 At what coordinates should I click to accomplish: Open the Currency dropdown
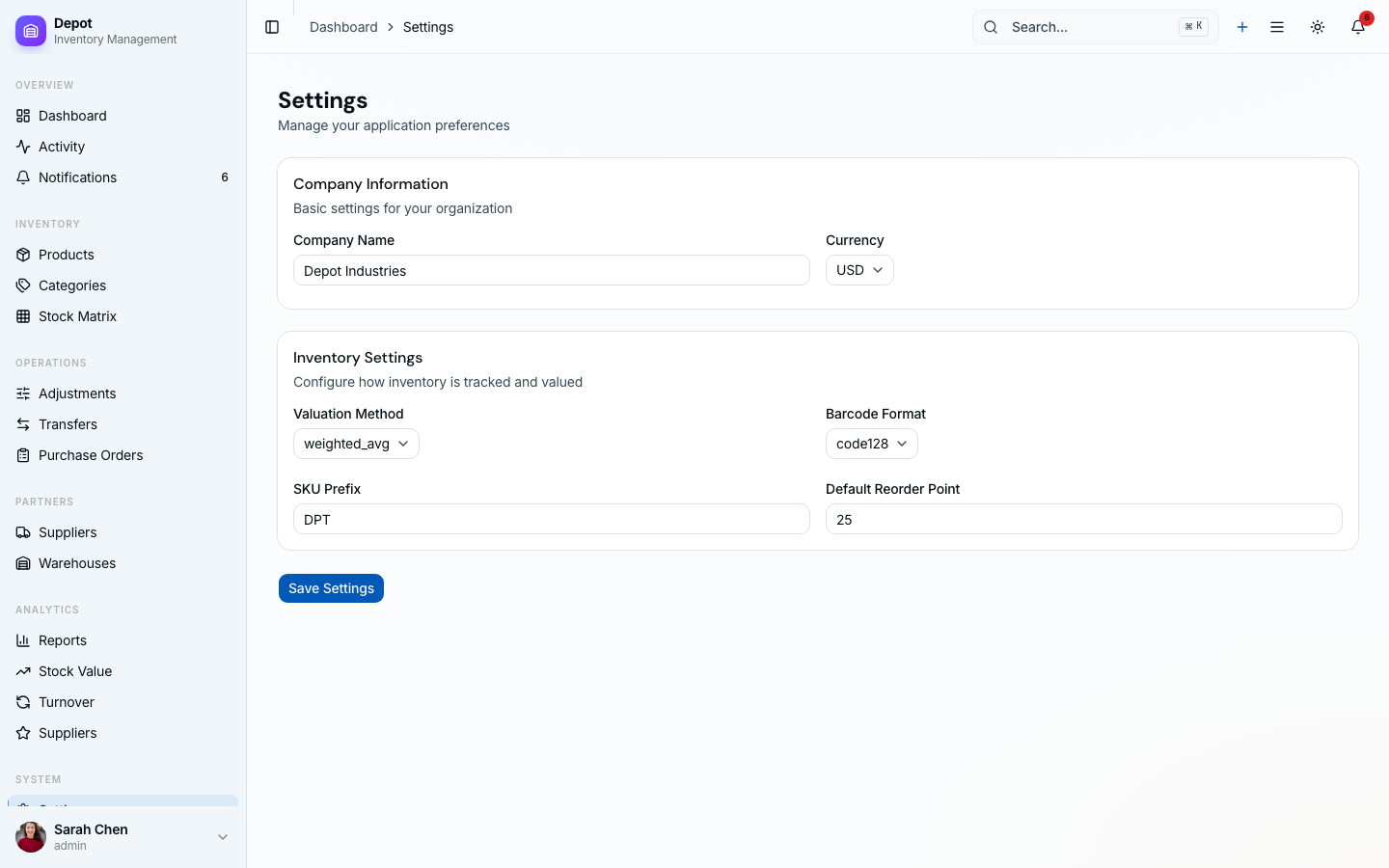pos(858,270)
